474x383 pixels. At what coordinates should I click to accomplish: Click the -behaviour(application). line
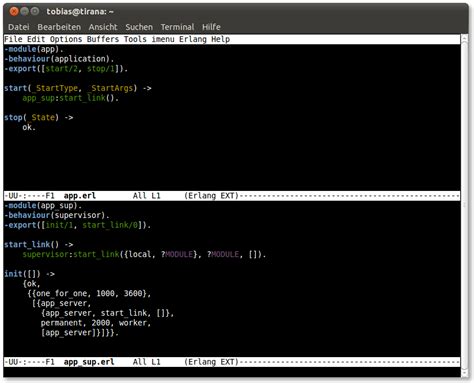tap(59, 59)
